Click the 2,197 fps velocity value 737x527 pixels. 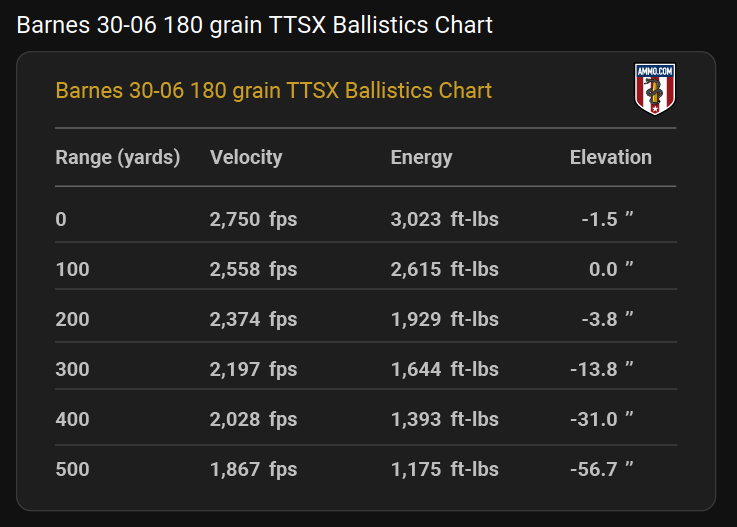click(x=253, y=369)
